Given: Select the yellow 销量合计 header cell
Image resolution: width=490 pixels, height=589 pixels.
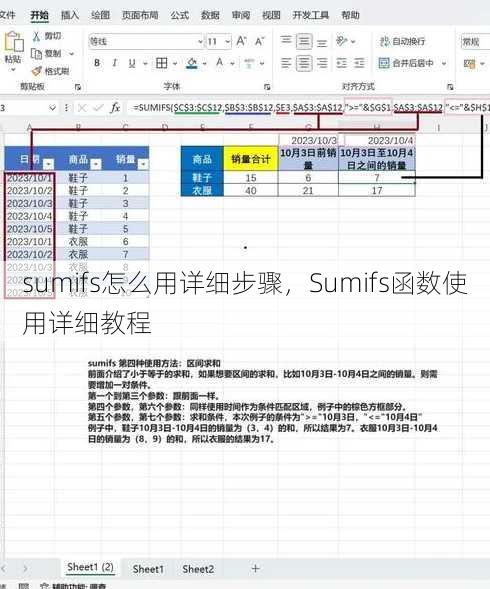Looking at the screenshot, I should click(x=251, y=159).
